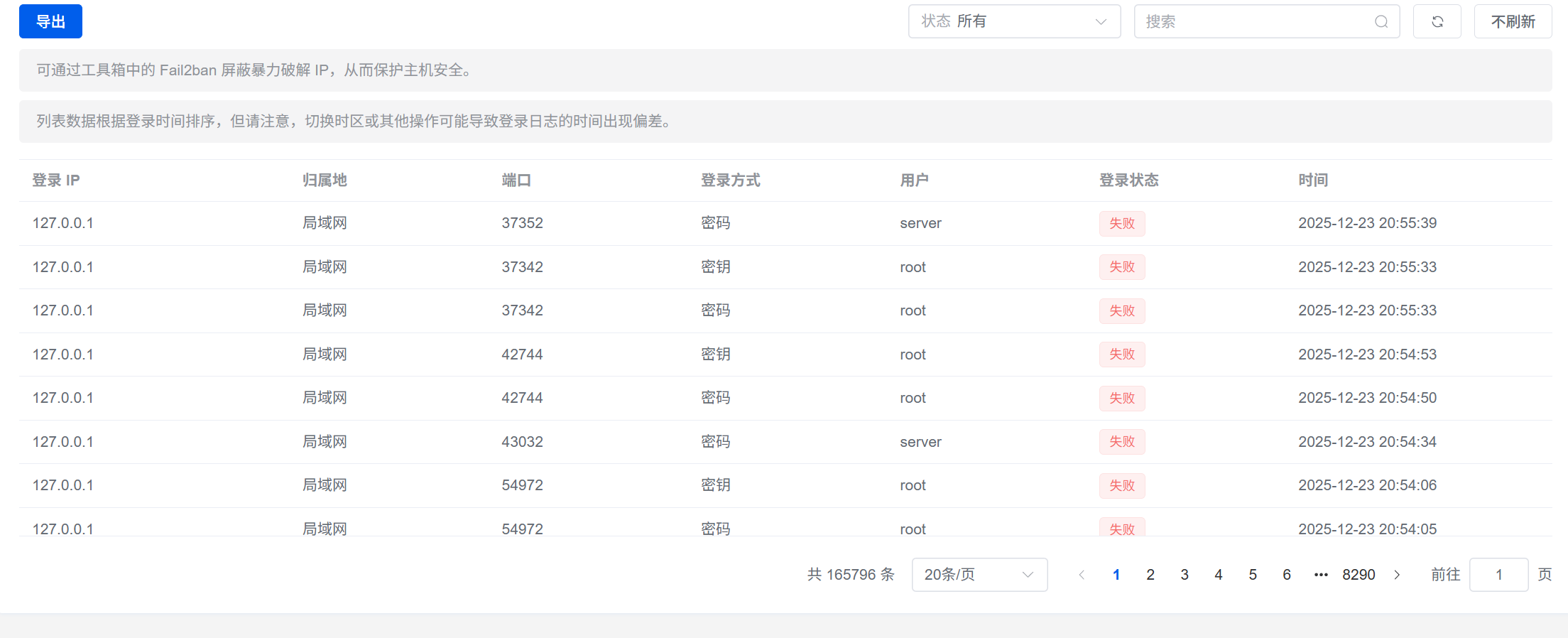Open the 状态 所有 status filter dropdown
1568x638 pixels.
tap(1013, 21)
